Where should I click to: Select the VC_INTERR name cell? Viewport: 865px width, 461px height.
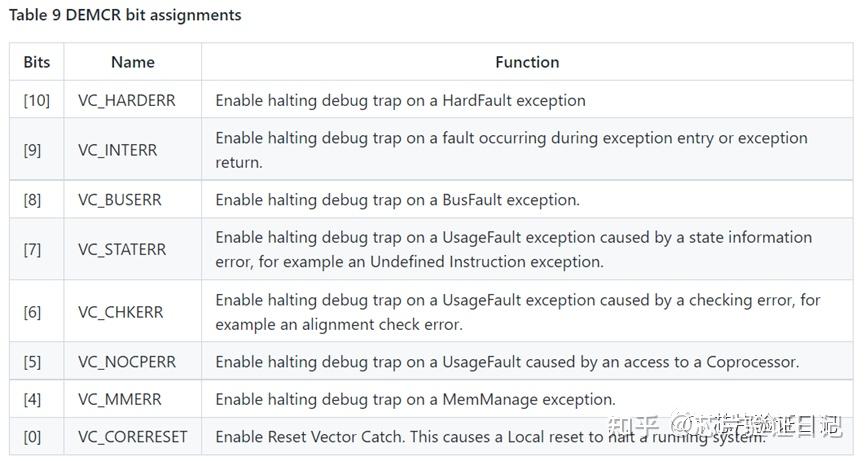(118, 150)
